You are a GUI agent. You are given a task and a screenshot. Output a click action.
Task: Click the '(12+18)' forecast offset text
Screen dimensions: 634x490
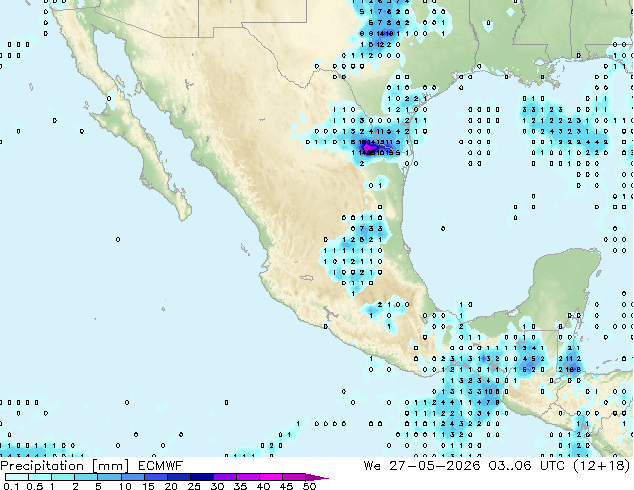pyautogui.click(x=602, y=466)
